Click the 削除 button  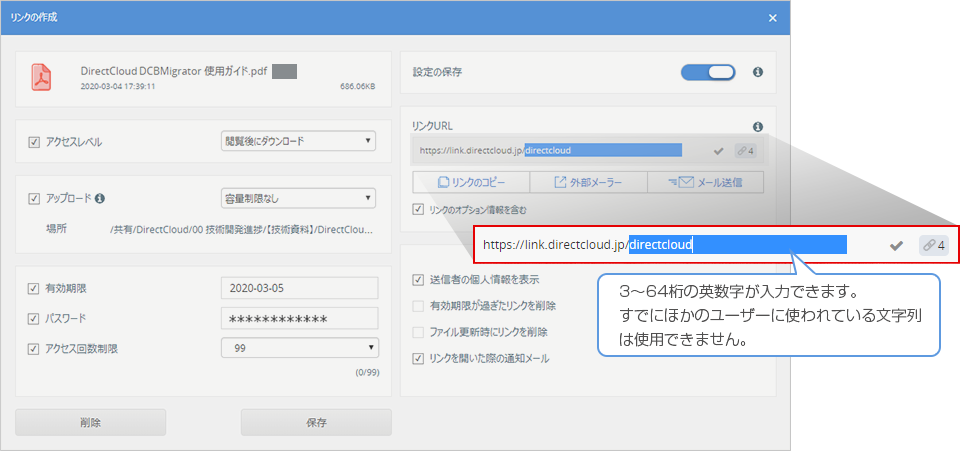tap(91, 422)
